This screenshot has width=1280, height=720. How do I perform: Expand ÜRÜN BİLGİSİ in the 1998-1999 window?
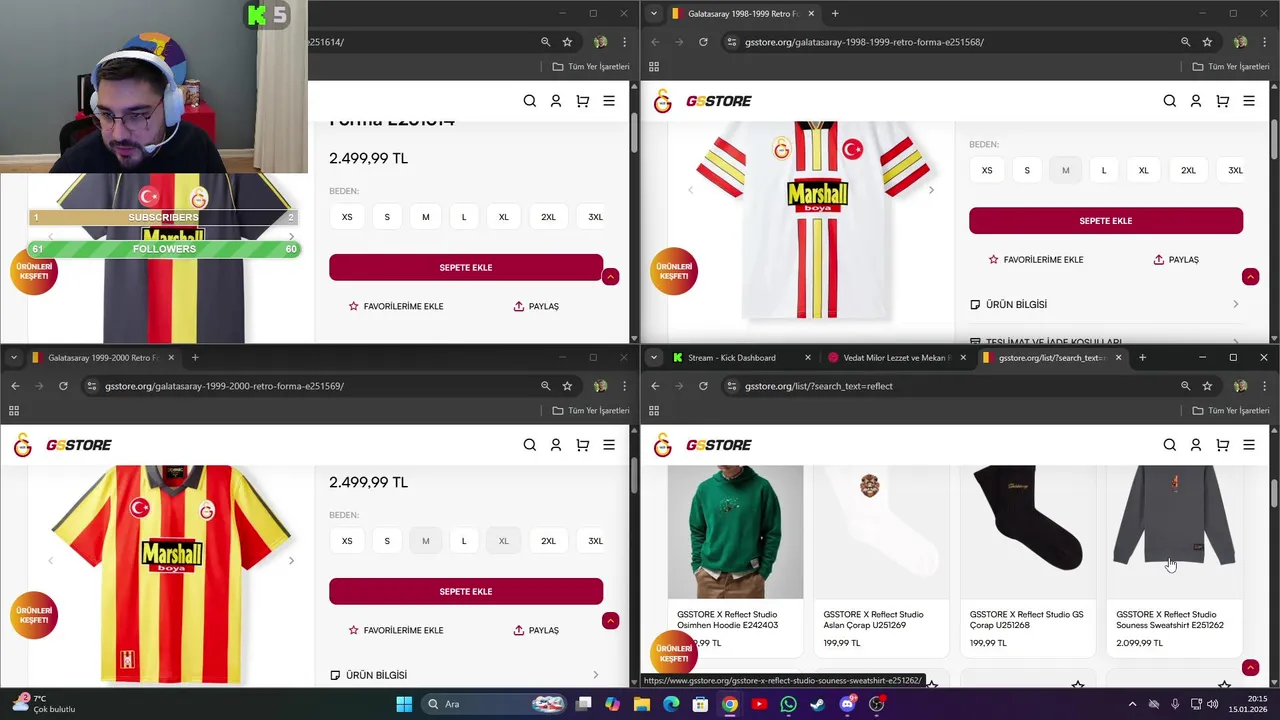(x=1106, y=304)
